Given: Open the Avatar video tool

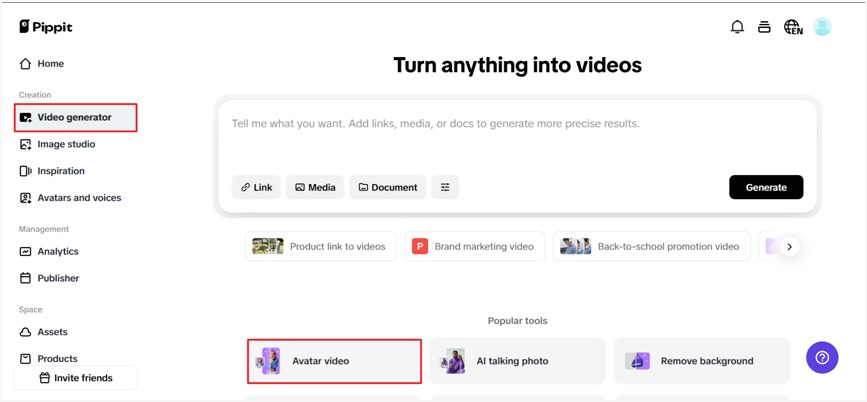Looking at the screenshot, I should [334, 361].
